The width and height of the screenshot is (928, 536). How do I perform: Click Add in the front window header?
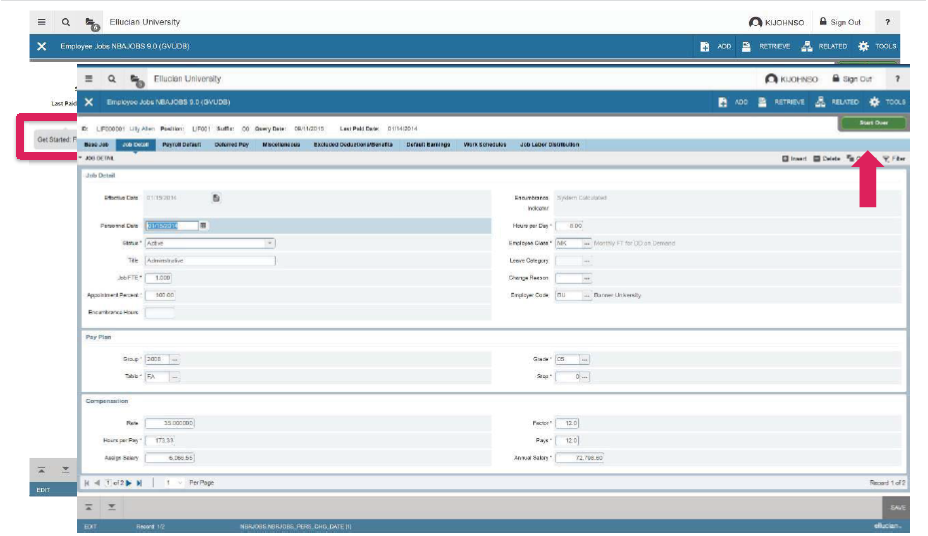click(733, 102)
